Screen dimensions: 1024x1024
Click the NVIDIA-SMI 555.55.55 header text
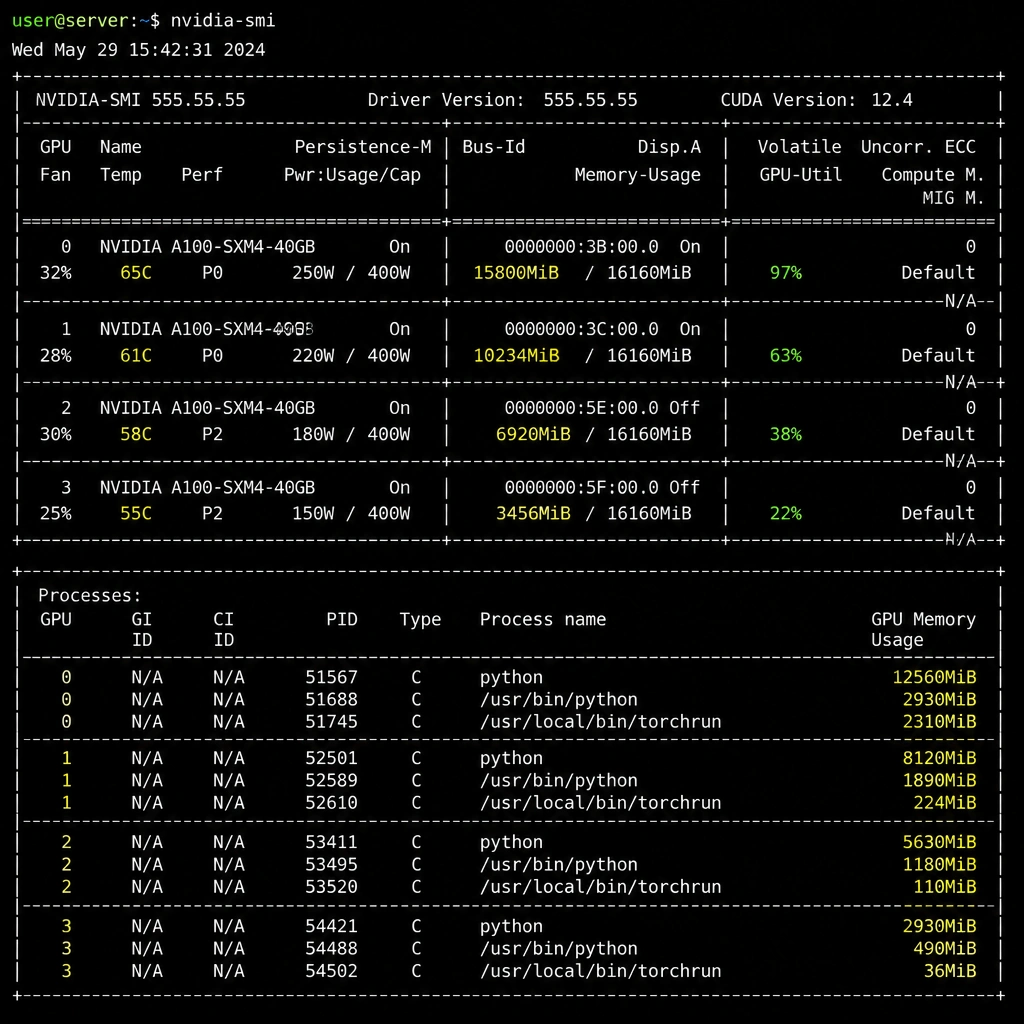pos(140,100)
